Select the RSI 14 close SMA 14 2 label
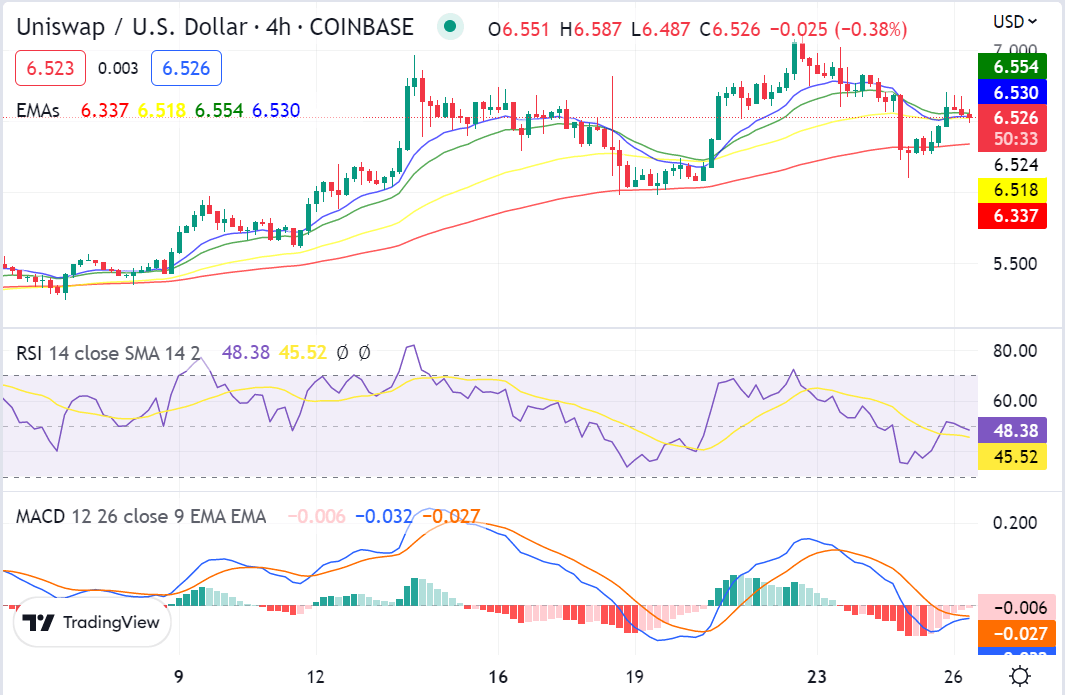1065x695 pixels. coord(108,353)
